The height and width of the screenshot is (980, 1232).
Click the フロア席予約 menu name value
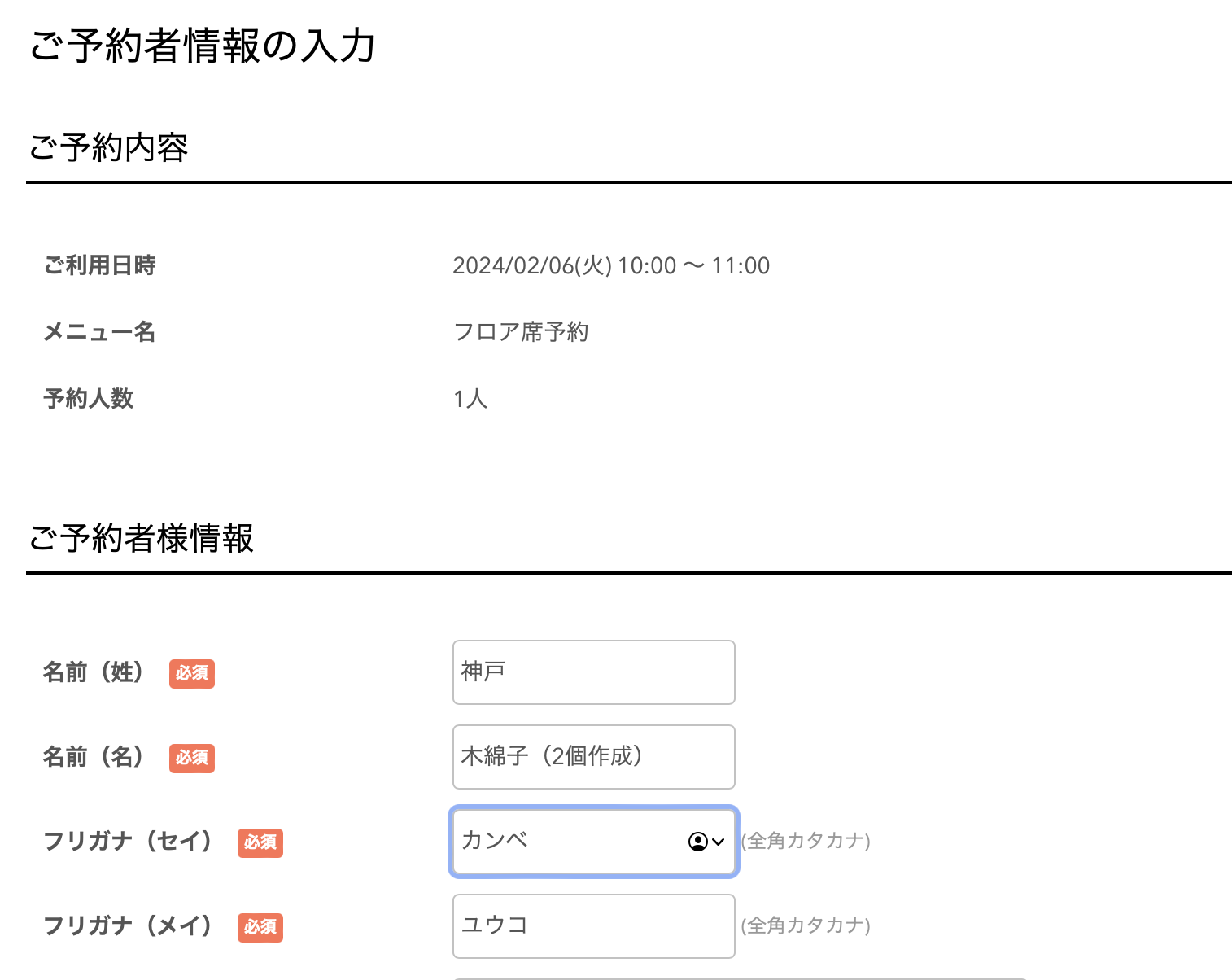click(521, 332)
